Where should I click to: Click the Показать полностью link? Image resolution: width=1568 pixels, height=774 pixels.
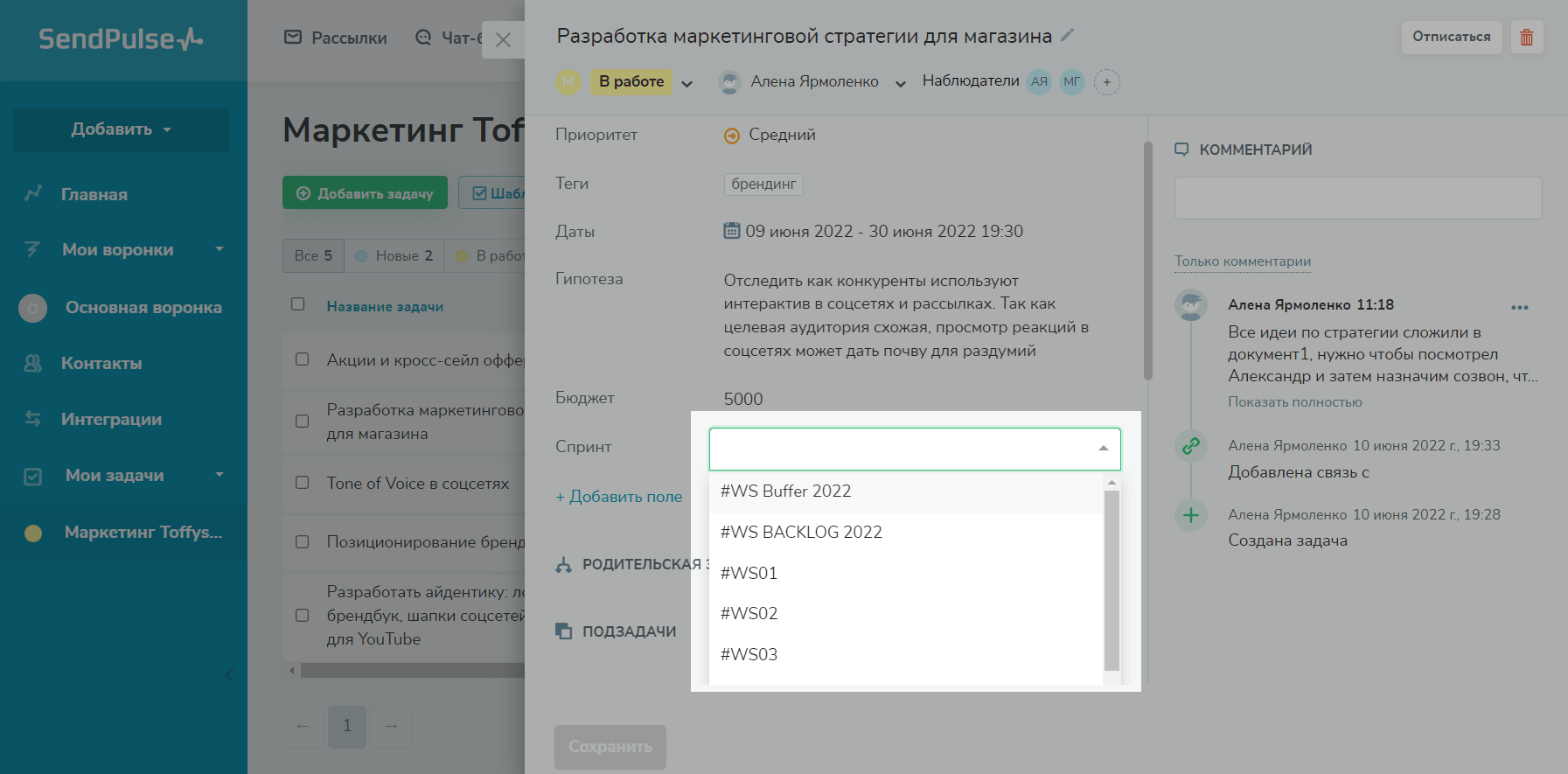(1294, 402)
